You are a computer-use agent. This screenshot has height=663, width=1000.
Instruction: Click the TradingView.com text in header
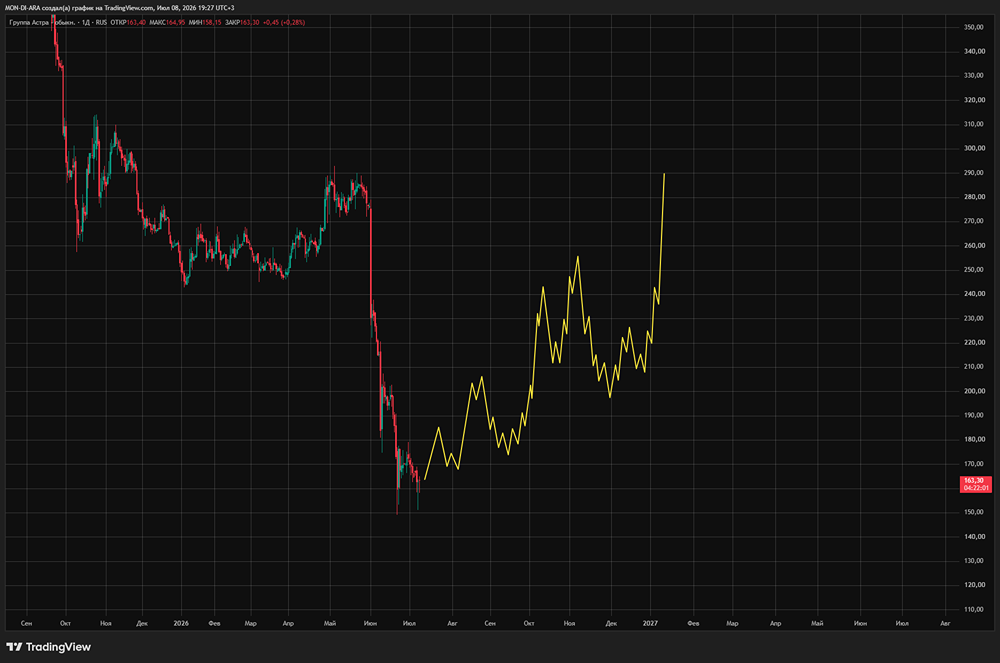(129, 8)
